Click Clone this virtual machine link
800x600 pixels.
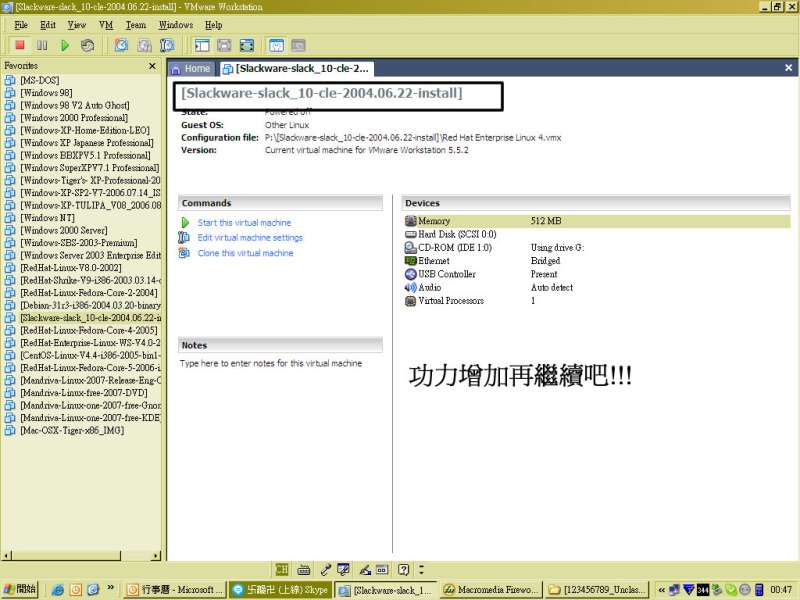point(245,253)
